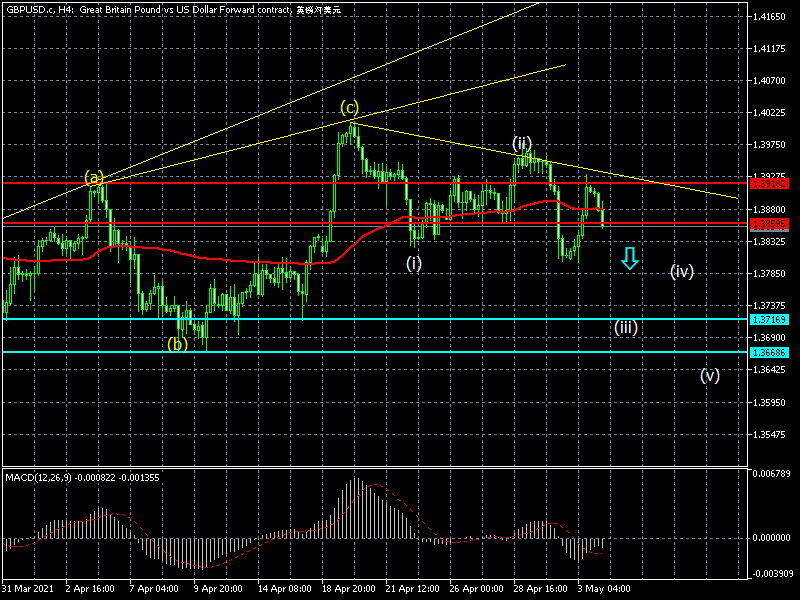Viewport: 800px width, 600px height.
Task: Select the cyan horizontal line at 1.37169
Action: click(x=375, y=319)
